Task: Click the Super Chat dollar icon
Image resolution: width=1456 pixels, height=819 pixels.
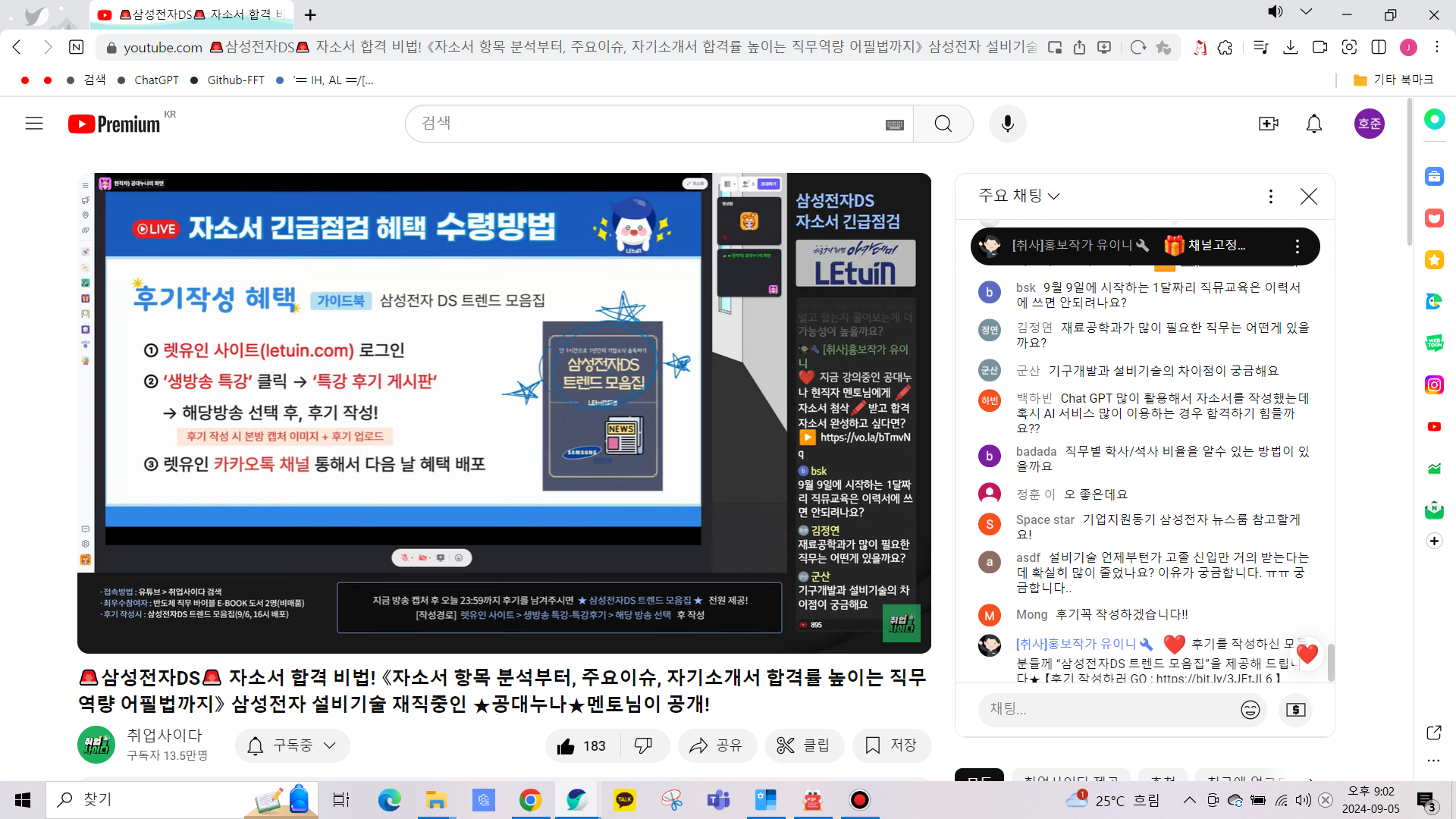Action: click(x=1295, y=710)
